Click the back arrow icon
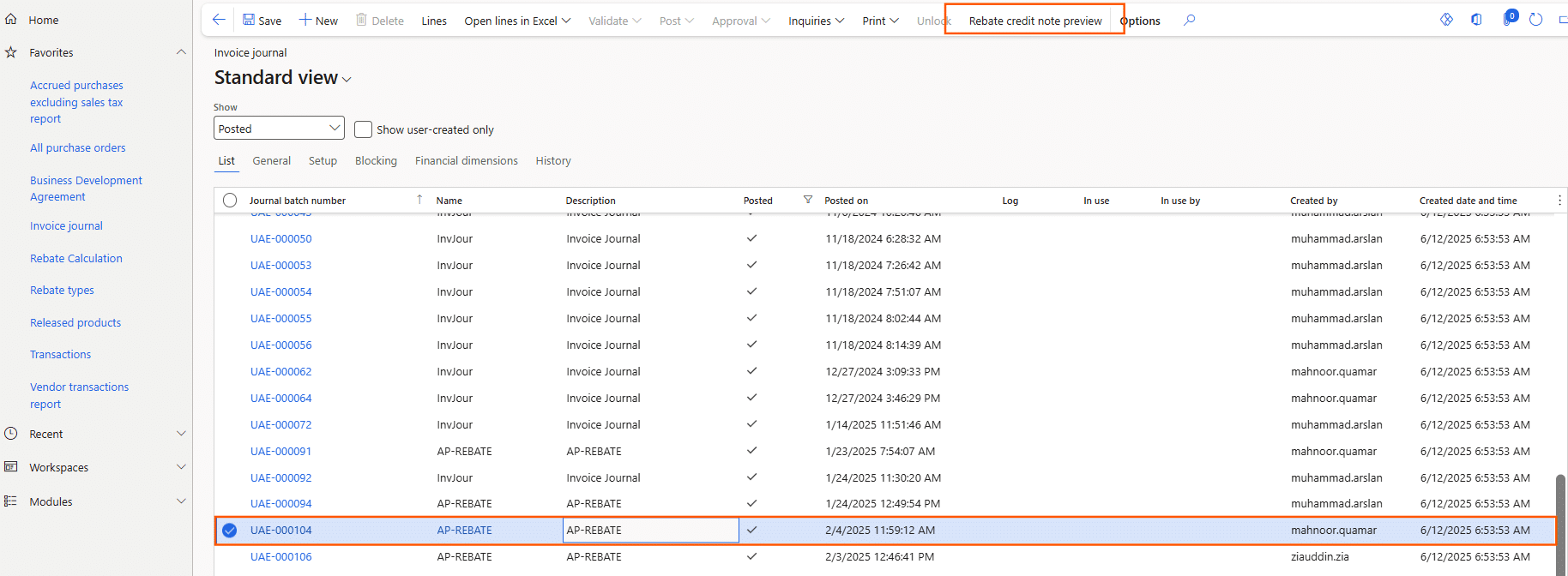 tap(219, 20)
